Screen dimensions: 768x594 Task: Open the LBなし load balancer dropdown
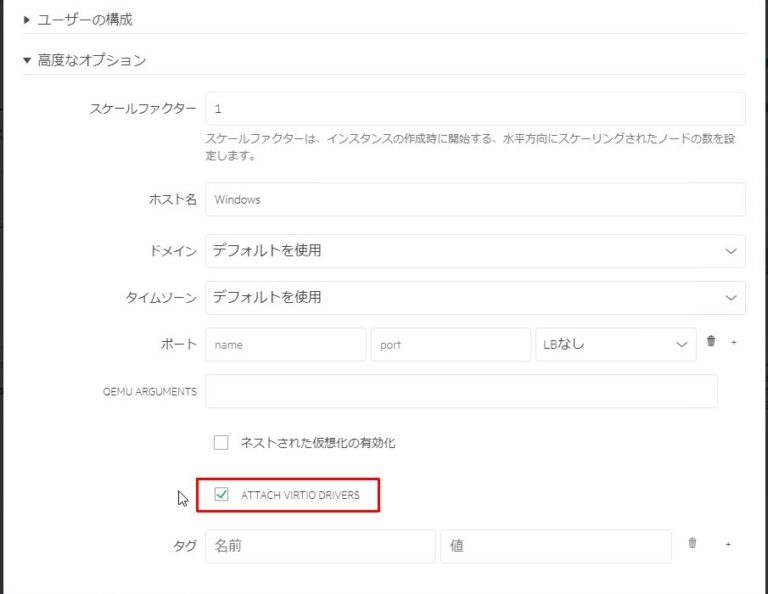[x=615, y=344]
